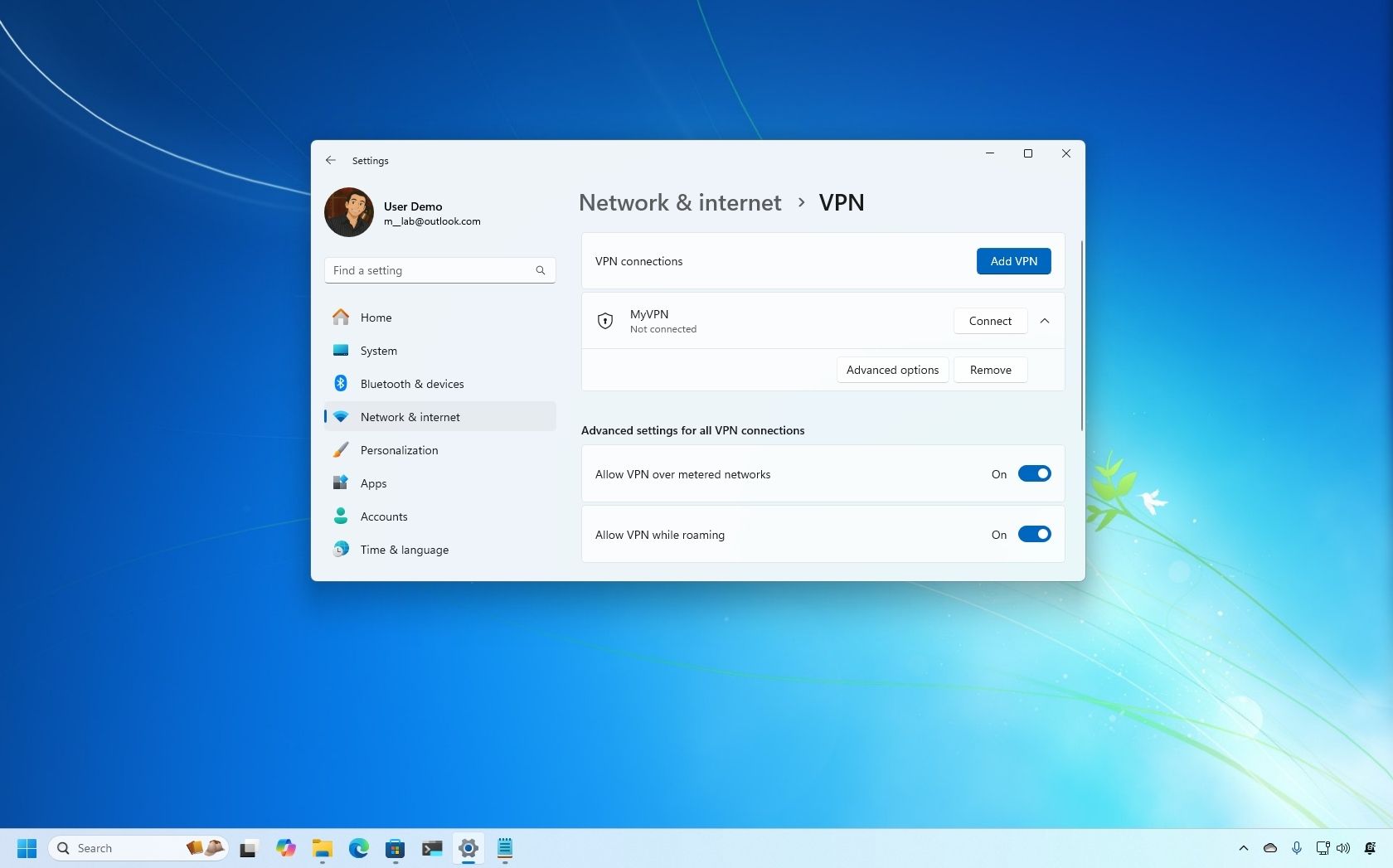
Task: Open Advanced options for MyVPN
Action: pyautogui.click(x=891, y=370)
